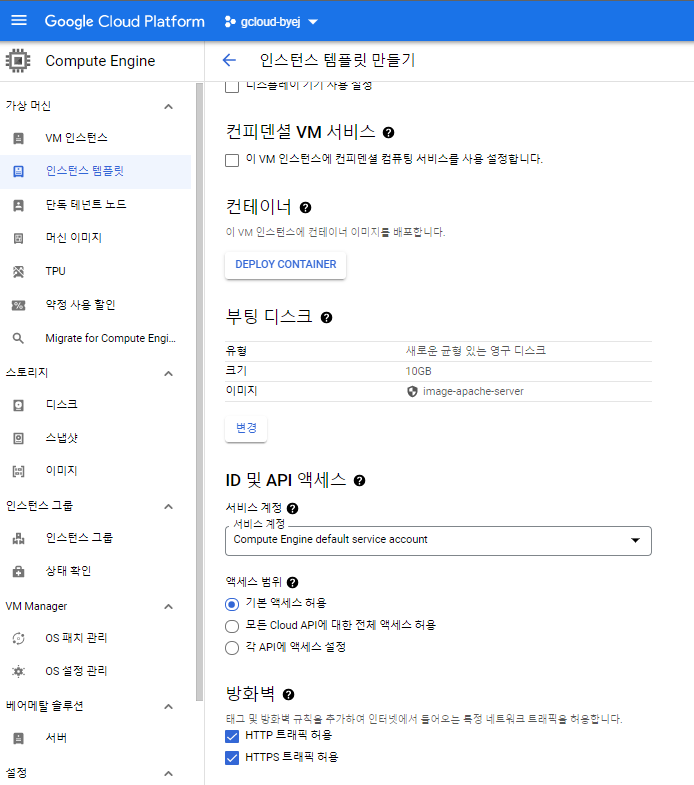
Task: Click the Compute Engine sidebar title
Action: point(100,61)
